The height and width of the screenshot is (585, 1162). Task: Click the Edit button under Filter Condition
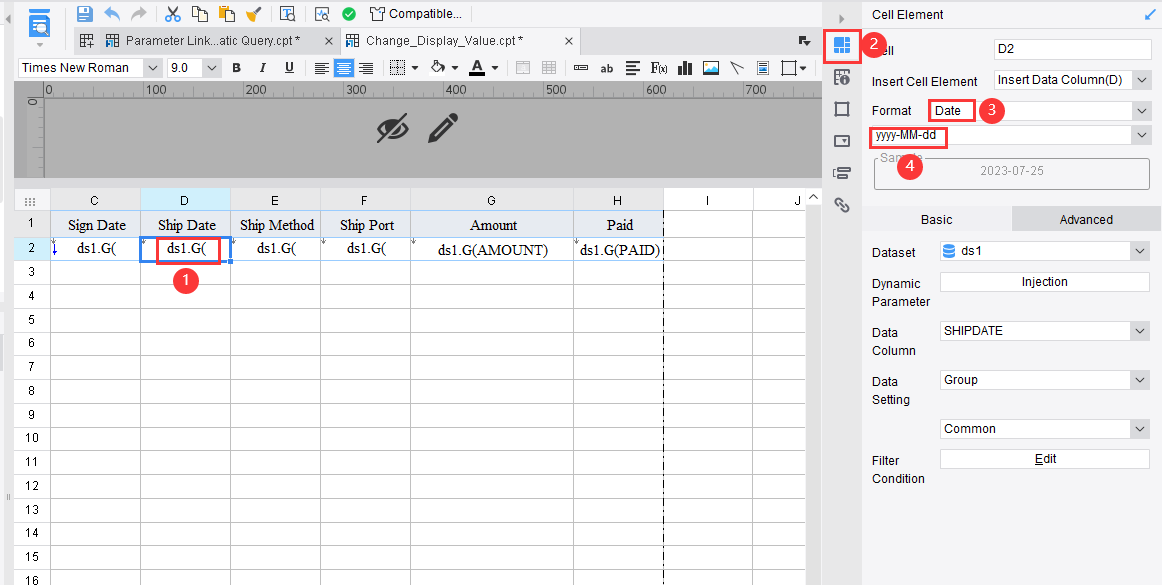(x=1044, y=458)
